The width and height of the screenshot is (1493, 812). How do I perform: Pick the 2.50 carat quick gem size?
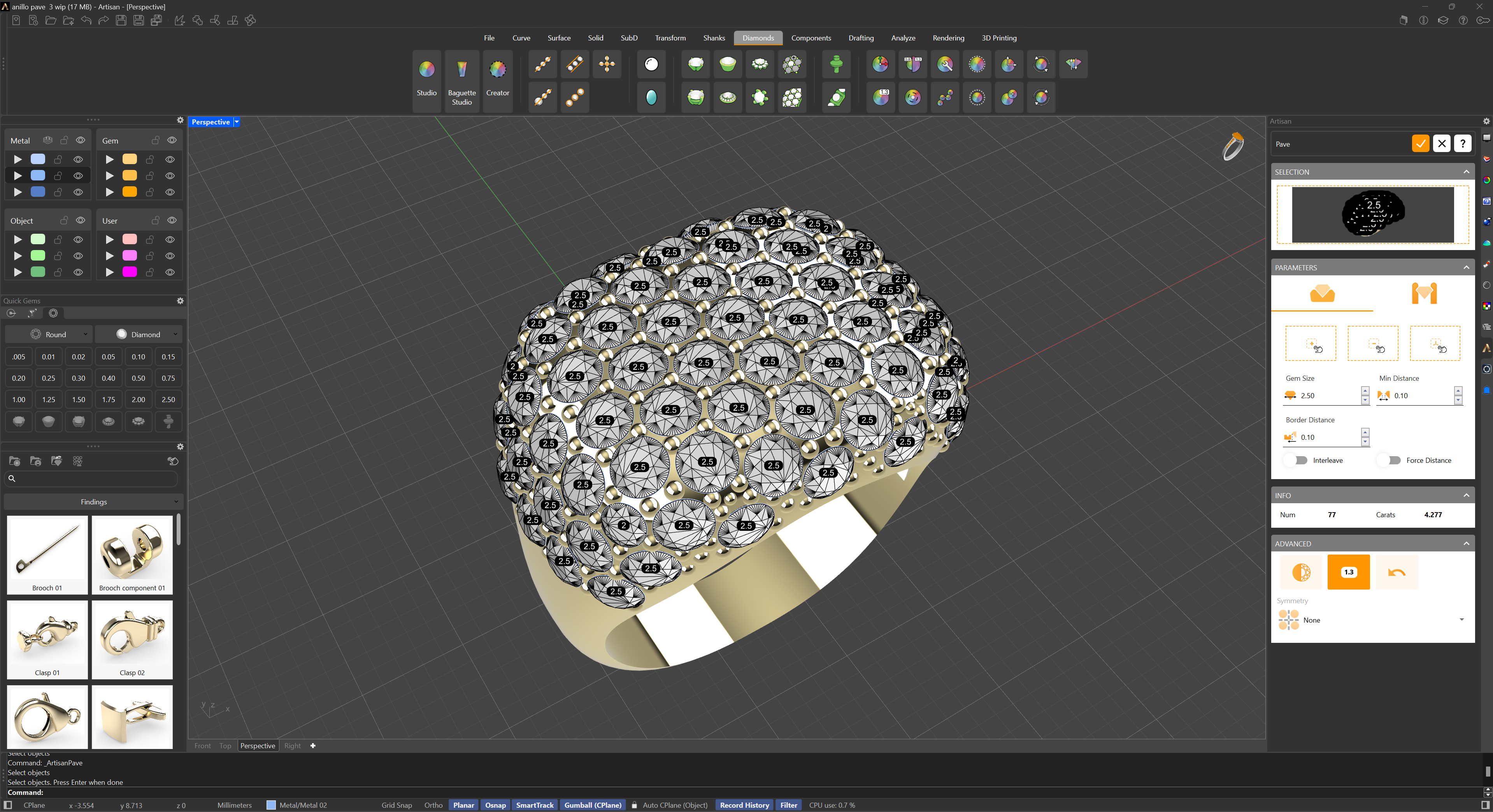pos(168,400)
